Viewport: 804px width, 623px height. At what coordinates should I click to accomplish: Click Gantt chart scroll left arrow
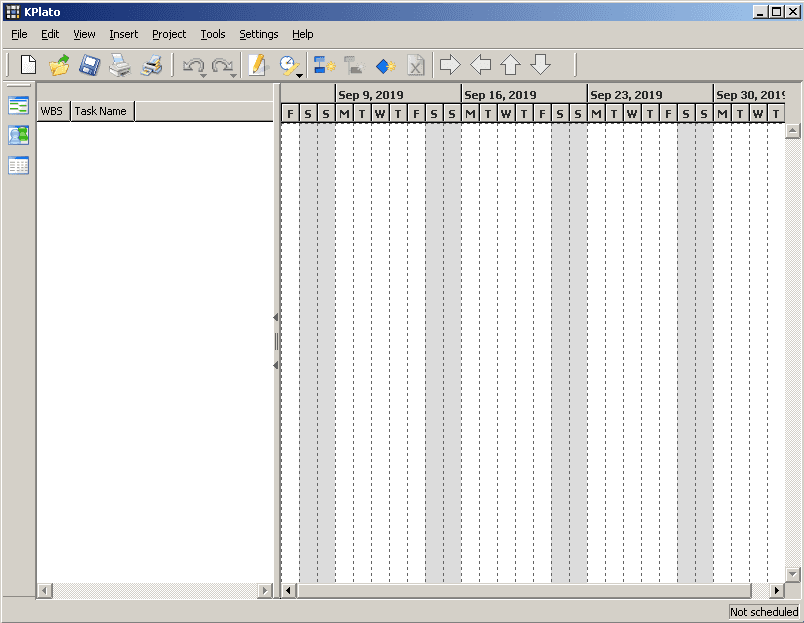(x=289, y=591)
